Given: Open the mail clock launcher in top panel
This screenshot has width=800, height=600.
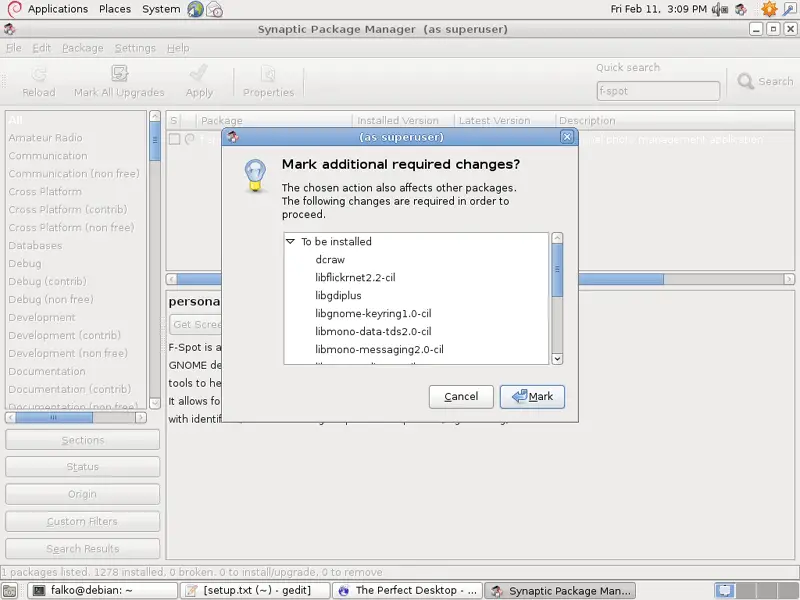Looking at the screenshot, I should [215, 9].
